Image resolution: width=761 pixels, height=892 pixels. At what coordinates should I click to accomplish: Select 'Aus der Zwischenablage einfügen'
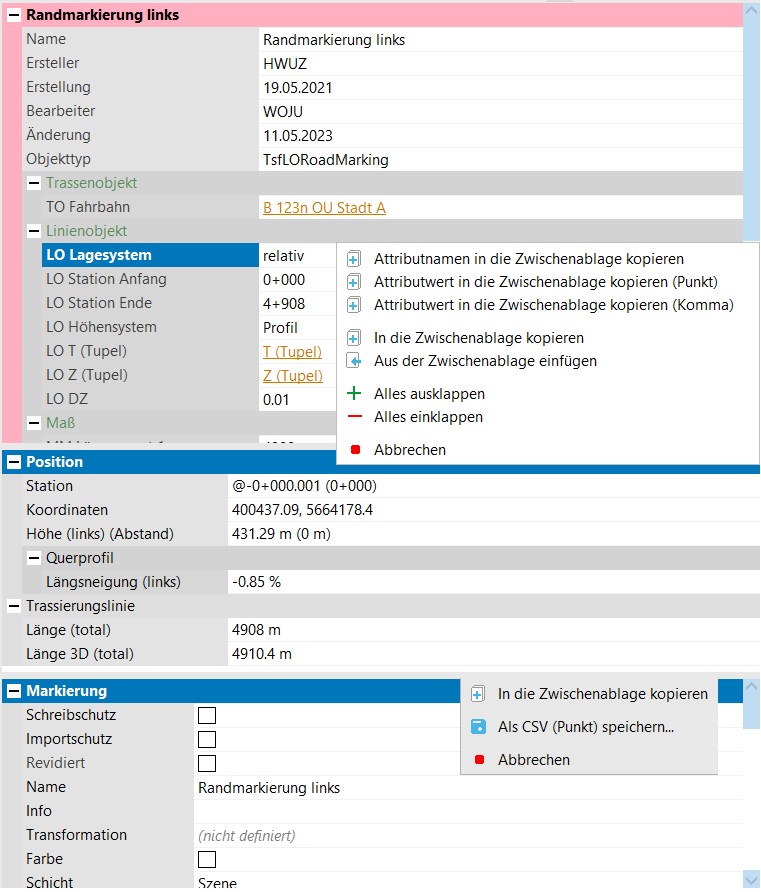click(485, 361)
